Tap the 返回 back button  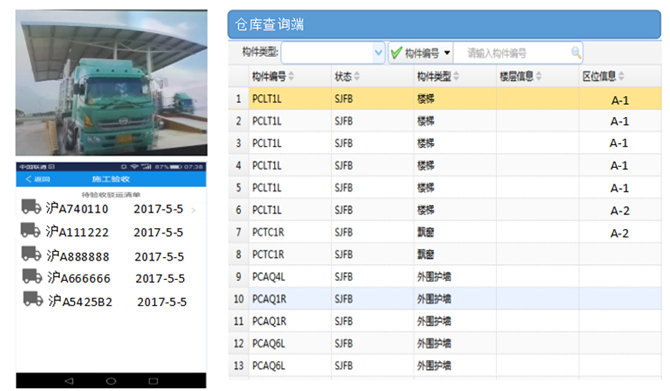(38, 179)
